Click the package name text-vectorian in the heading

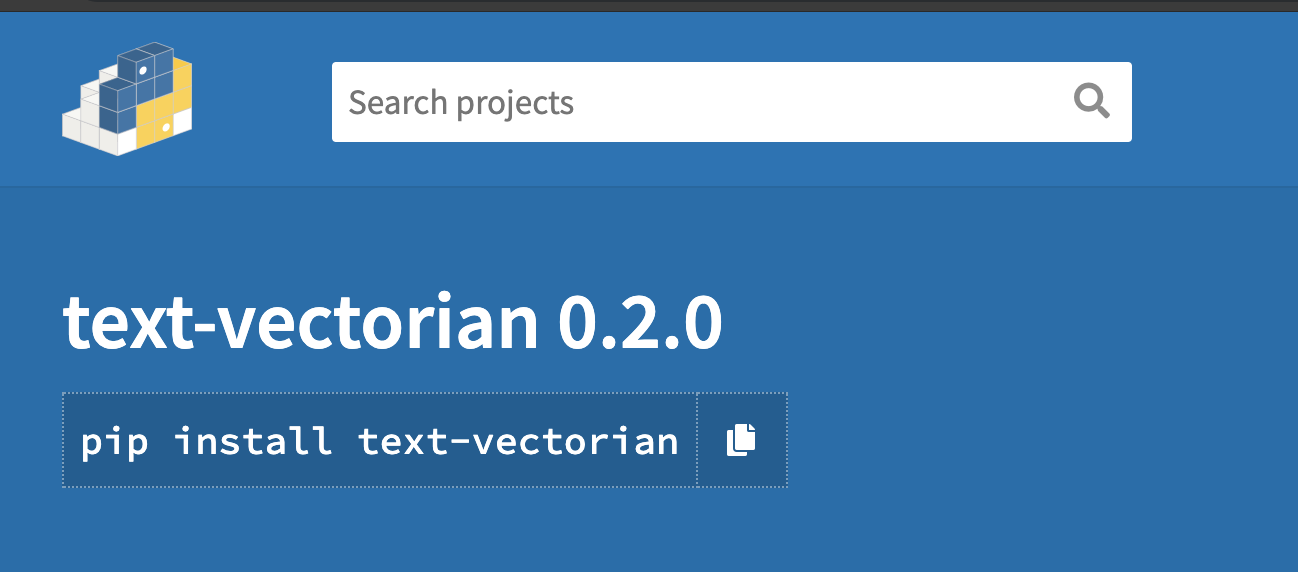pyautogui.click(x=301, y=323)
